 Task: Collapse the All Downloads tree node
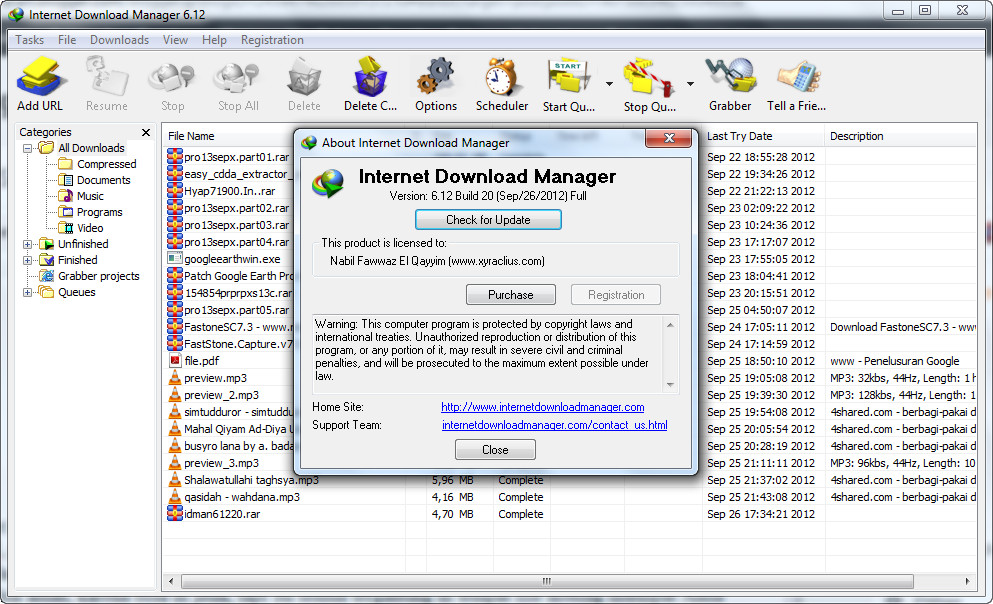pos(27,148)
